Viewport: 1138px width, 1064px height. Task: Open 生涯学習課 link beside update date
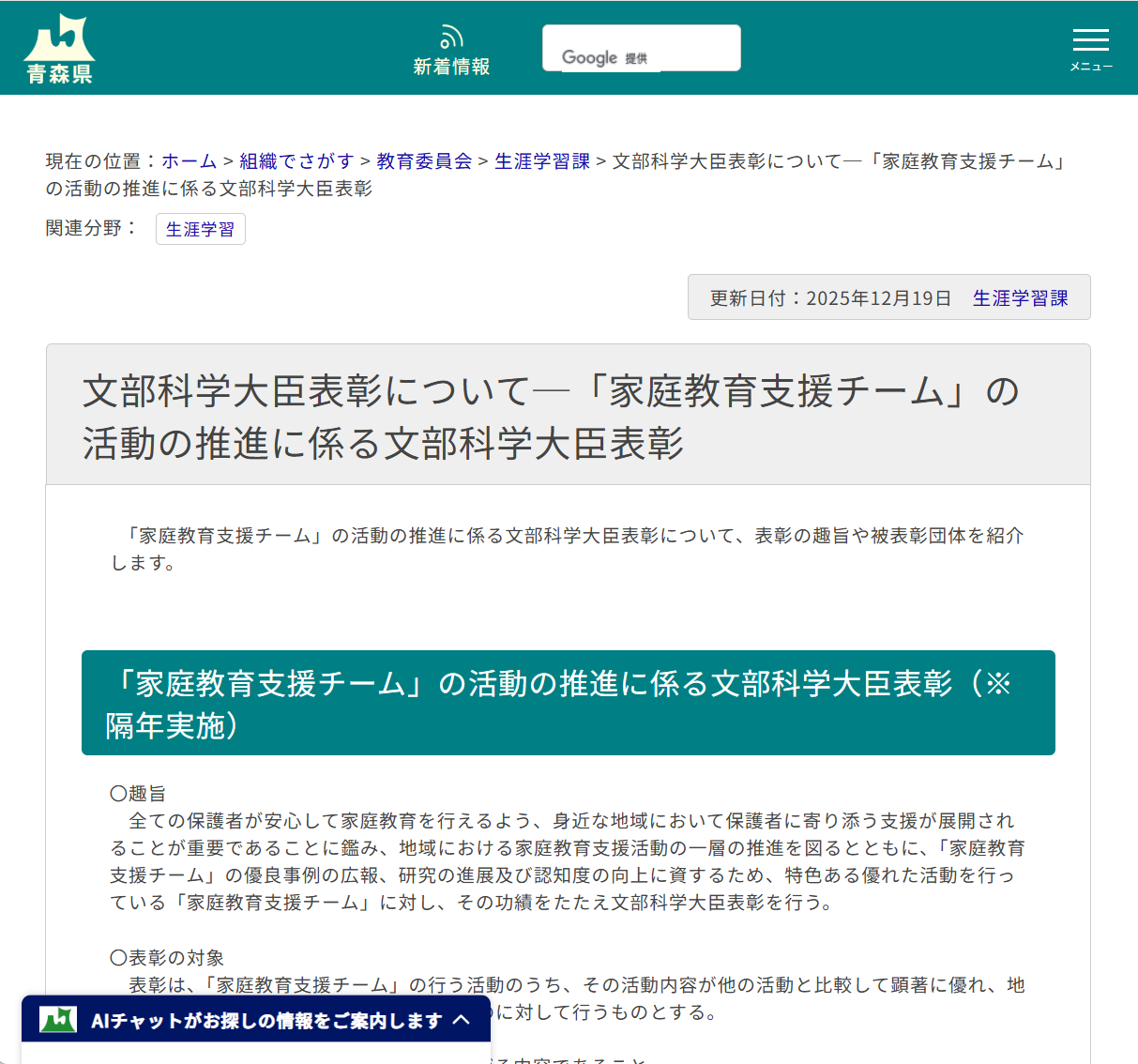coord(1021,297)
